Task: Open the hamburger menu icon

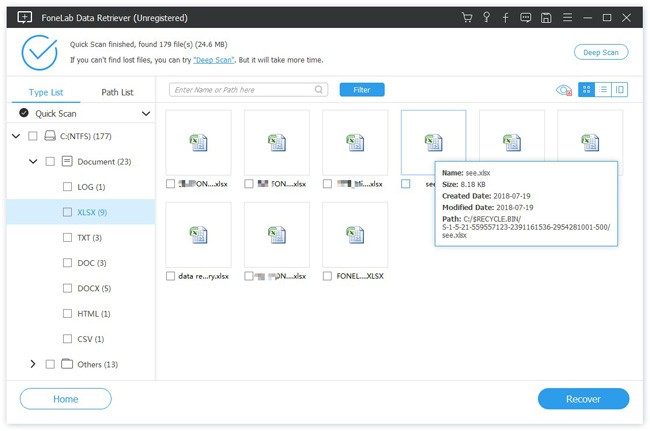Action: point(567,17)
